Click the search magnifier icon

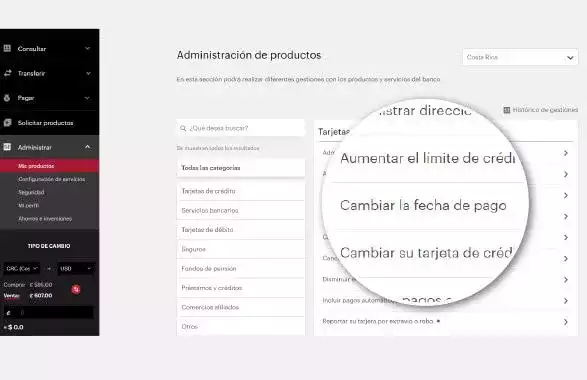pyautogui.click(x=183, y=128)
